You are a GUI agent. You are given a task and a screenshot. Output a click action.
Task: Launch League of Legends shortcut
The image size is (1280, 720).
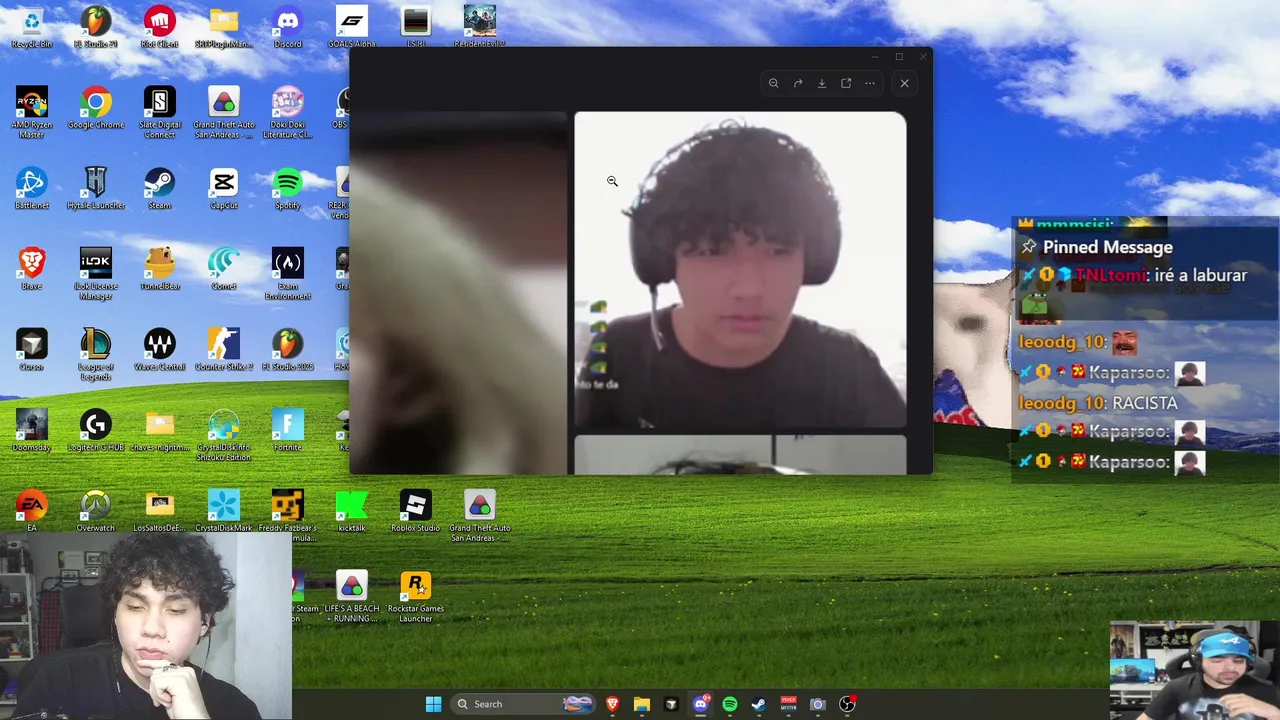[96, 355]
